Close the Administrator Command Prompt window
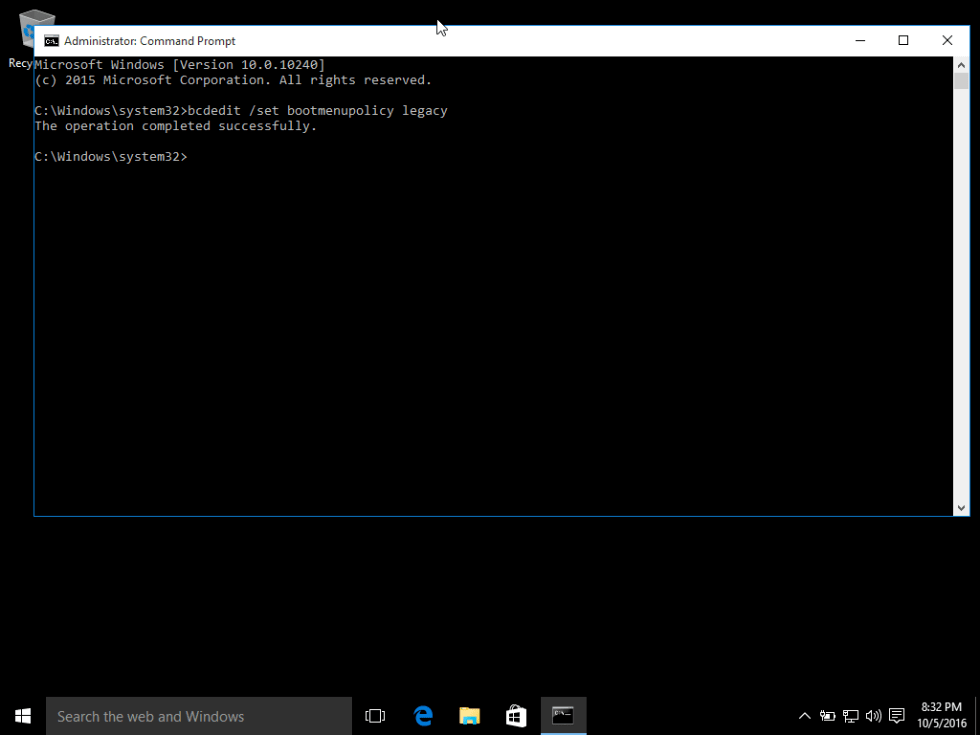 947,41
